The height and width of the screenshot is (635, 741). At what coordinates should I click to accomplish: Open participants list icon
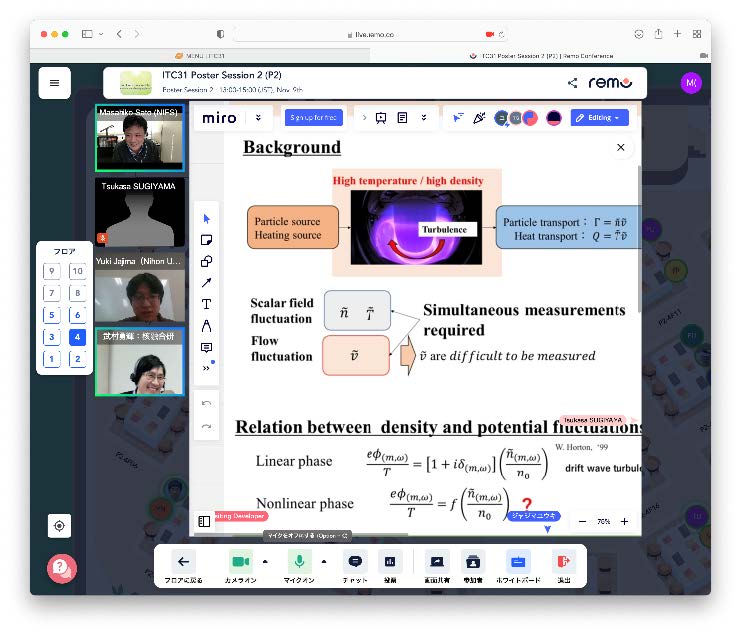click(473, 562)
